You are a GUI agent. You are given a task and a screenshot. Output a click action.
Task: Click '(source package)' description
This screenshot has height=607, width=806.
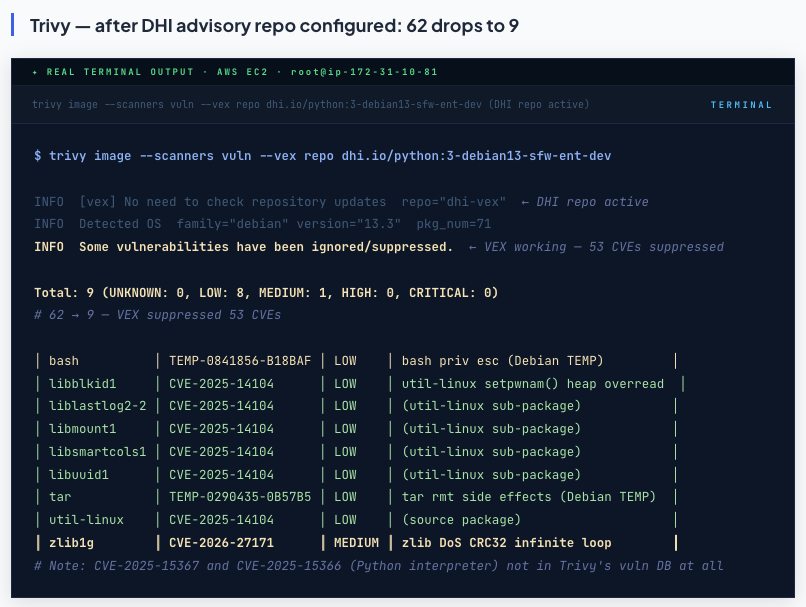(461, 520)
